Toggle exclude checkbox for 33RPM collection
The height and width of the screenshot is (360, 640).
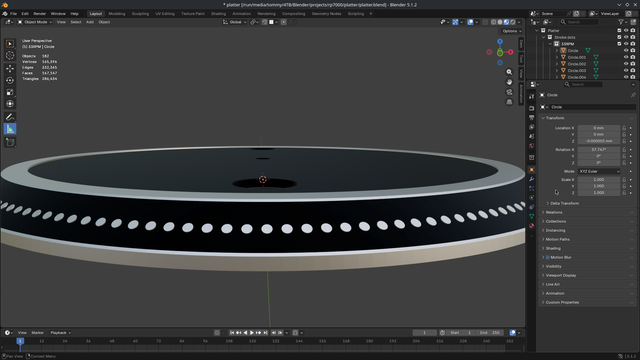coord(619,44)
